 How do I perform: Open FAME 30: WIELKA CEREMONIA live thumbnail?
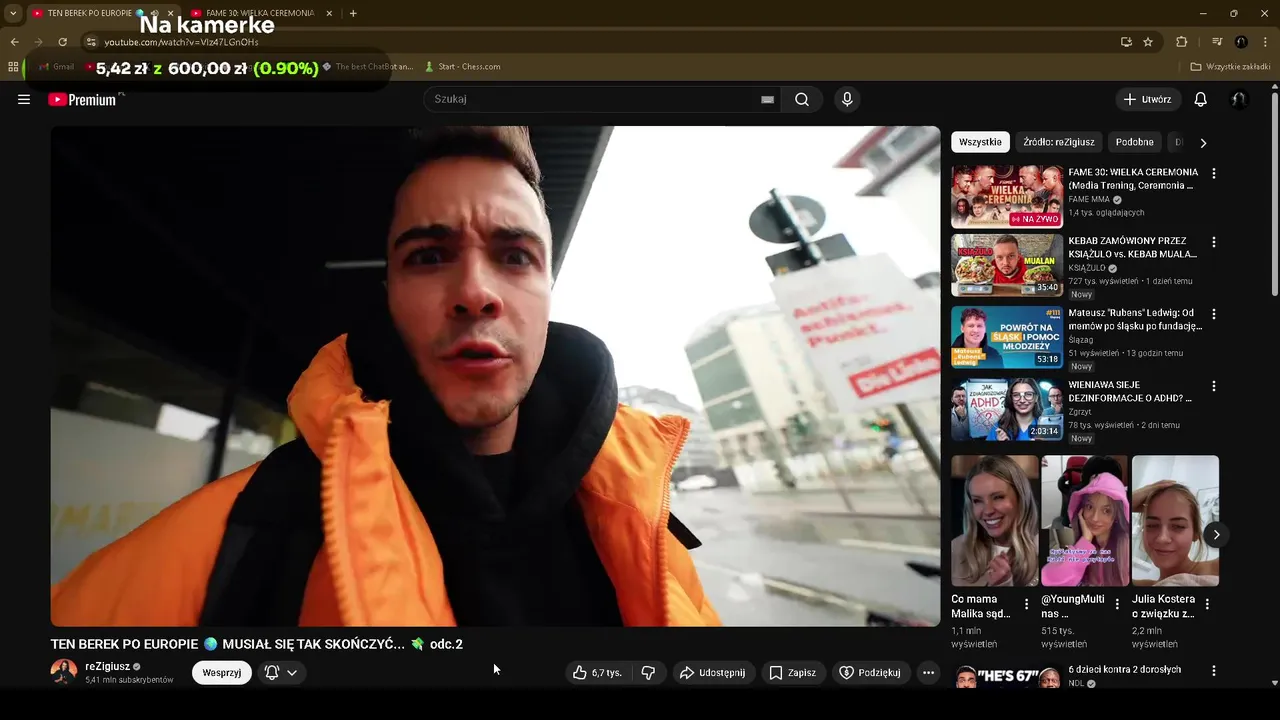(x=1007, y=196)
